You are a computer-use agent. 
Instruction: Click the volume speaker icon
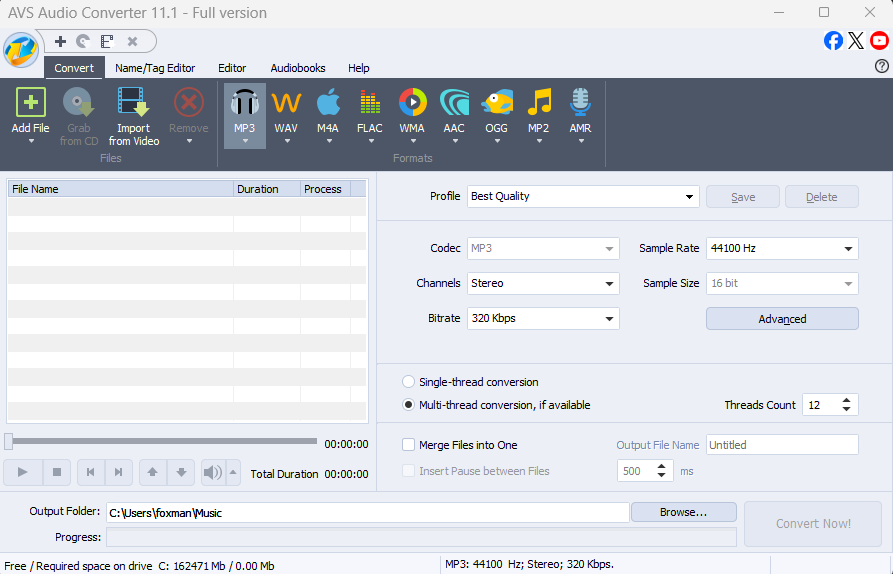pos(213,472)
